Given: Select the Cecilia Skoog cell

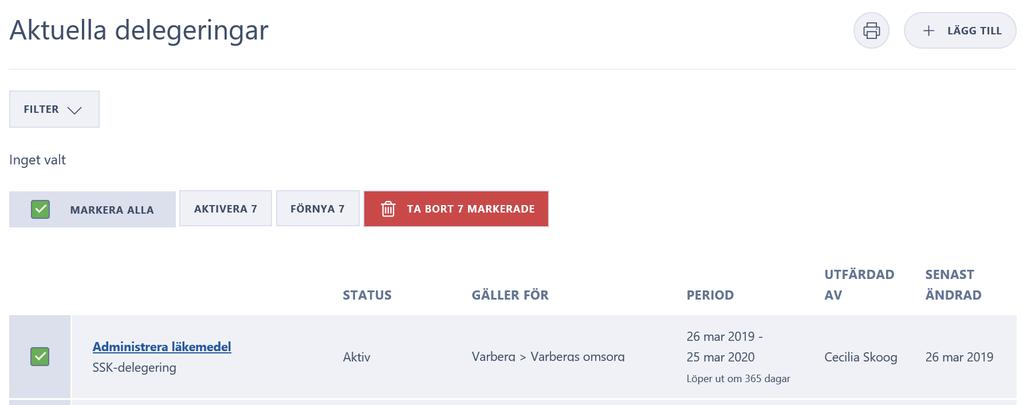Looking at the screenshot, I should [x=861, y=357].
